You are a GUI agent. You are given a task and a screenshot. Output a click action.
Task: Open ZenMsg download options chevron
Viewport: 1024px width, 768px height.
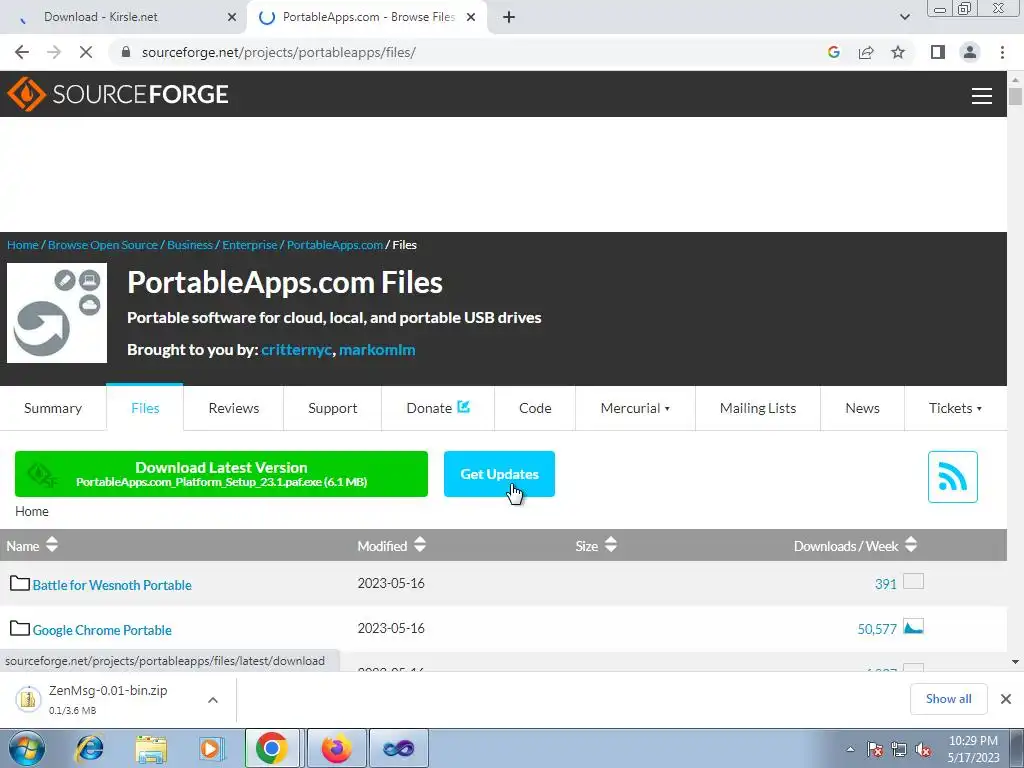(213, 700)
